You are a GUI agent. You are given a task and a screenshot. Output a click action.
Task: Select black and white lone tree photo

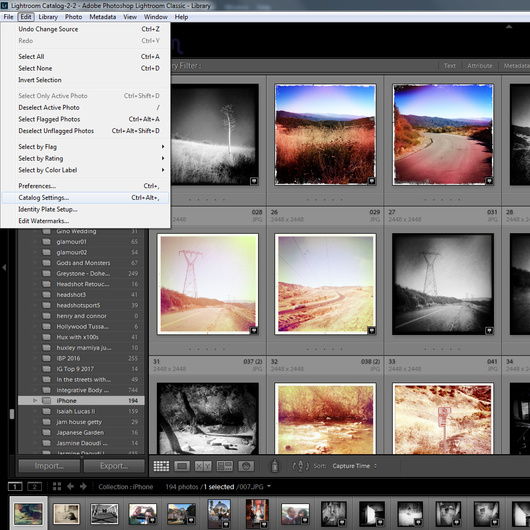tap(214, 135)
